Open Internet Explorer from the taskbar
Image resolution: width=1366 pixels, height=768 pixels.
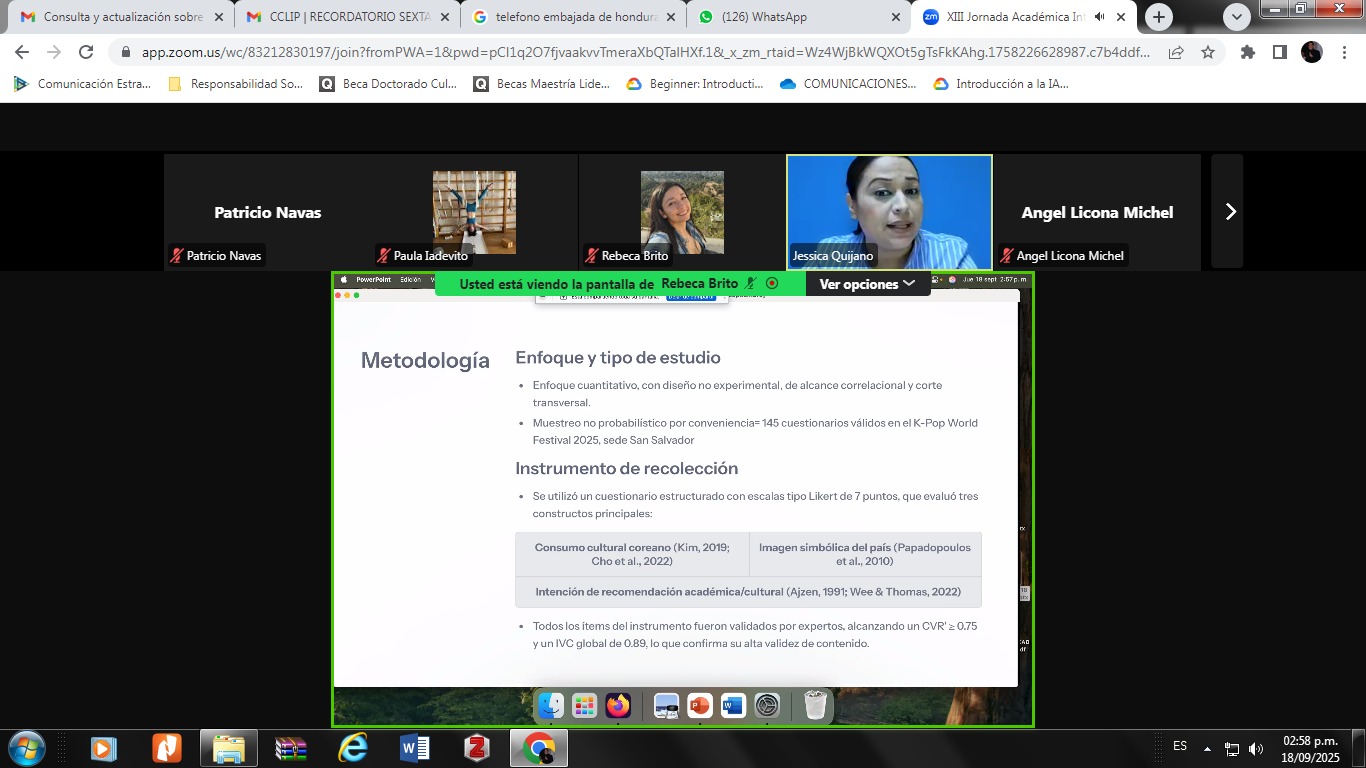click(353, 748)
